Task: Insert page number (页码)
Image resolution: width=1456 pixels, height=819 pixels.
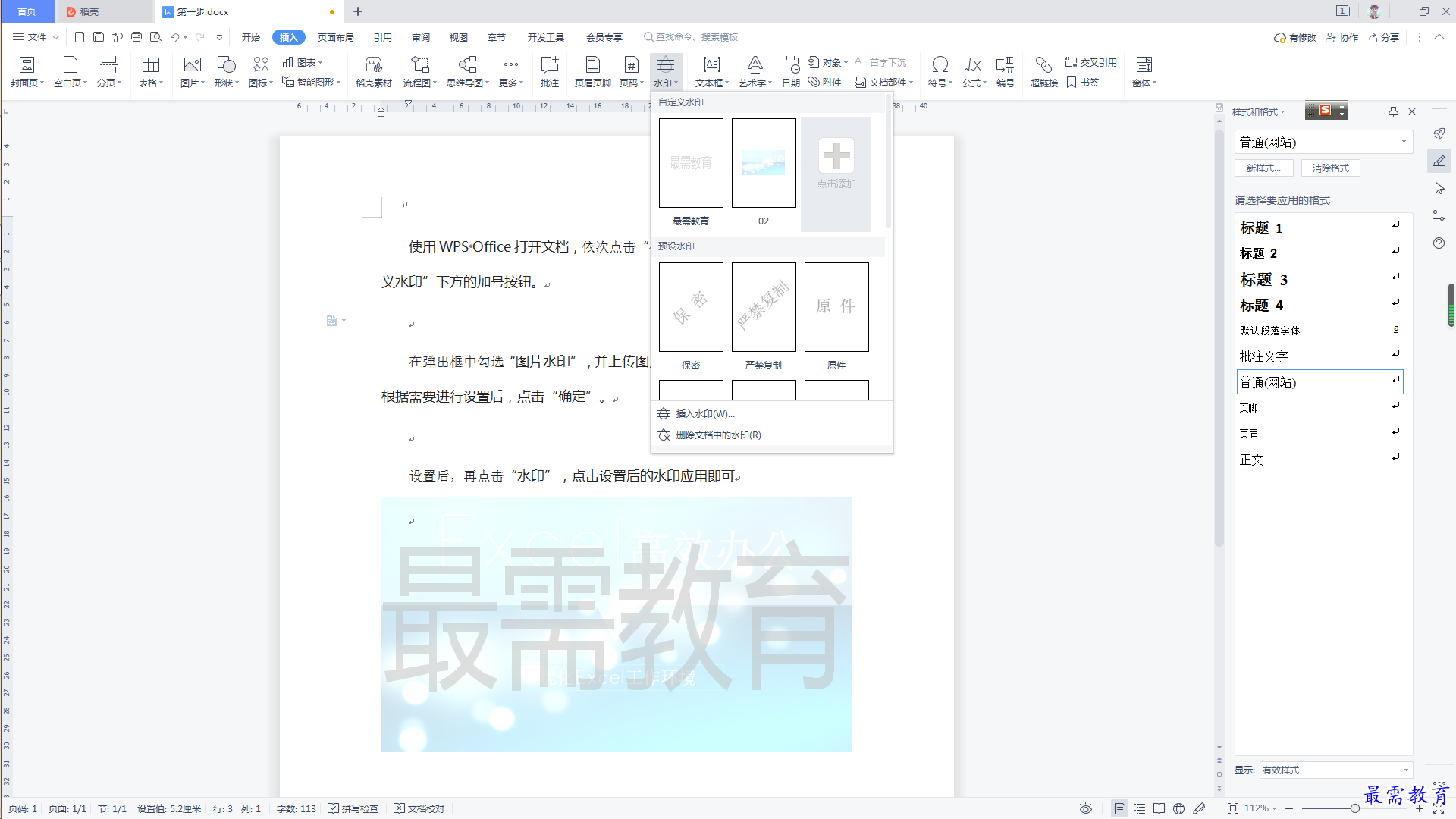Action: coord(632,72)
